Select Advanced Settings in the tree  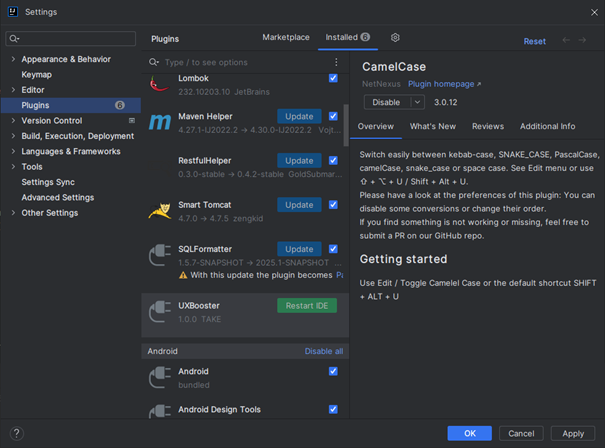point(57,198)
